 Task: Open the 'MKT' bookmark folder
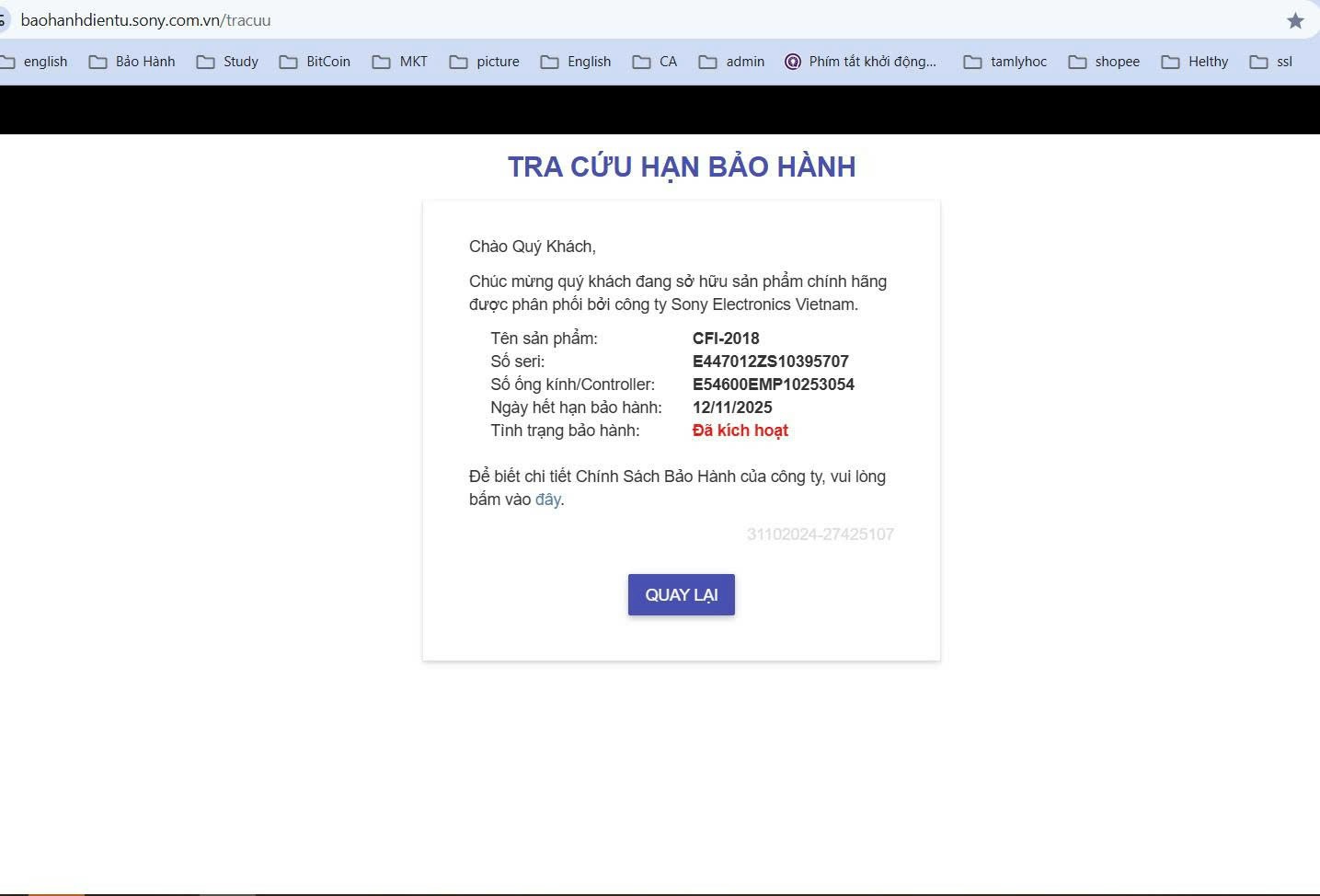click(400, 62)
